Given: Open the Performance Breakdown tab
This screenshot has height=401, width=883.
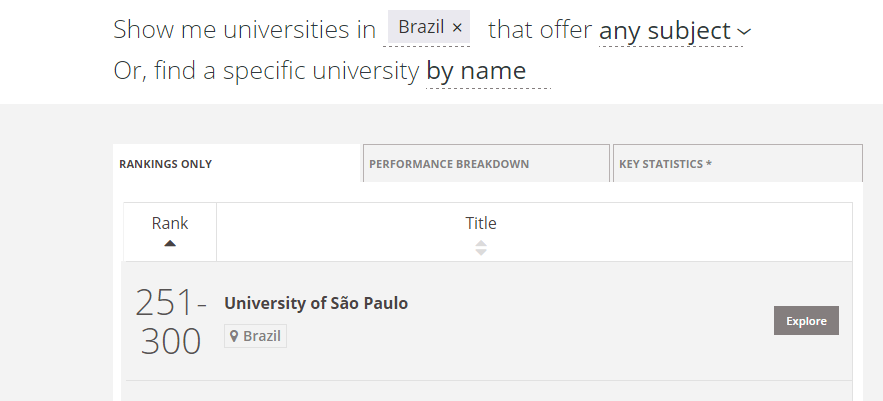Looking at the screenshot, I should click(449, 164).
